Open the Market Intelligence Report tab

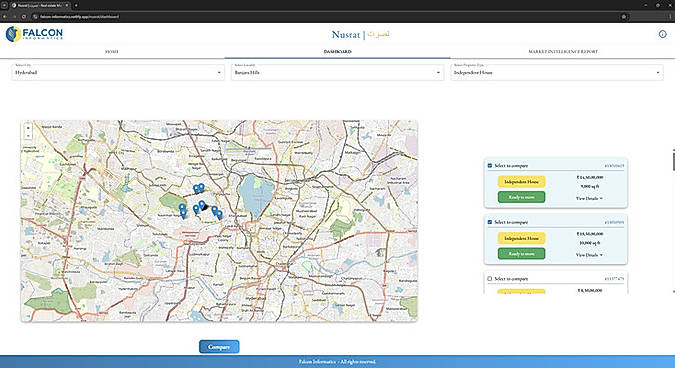[563, 52]
